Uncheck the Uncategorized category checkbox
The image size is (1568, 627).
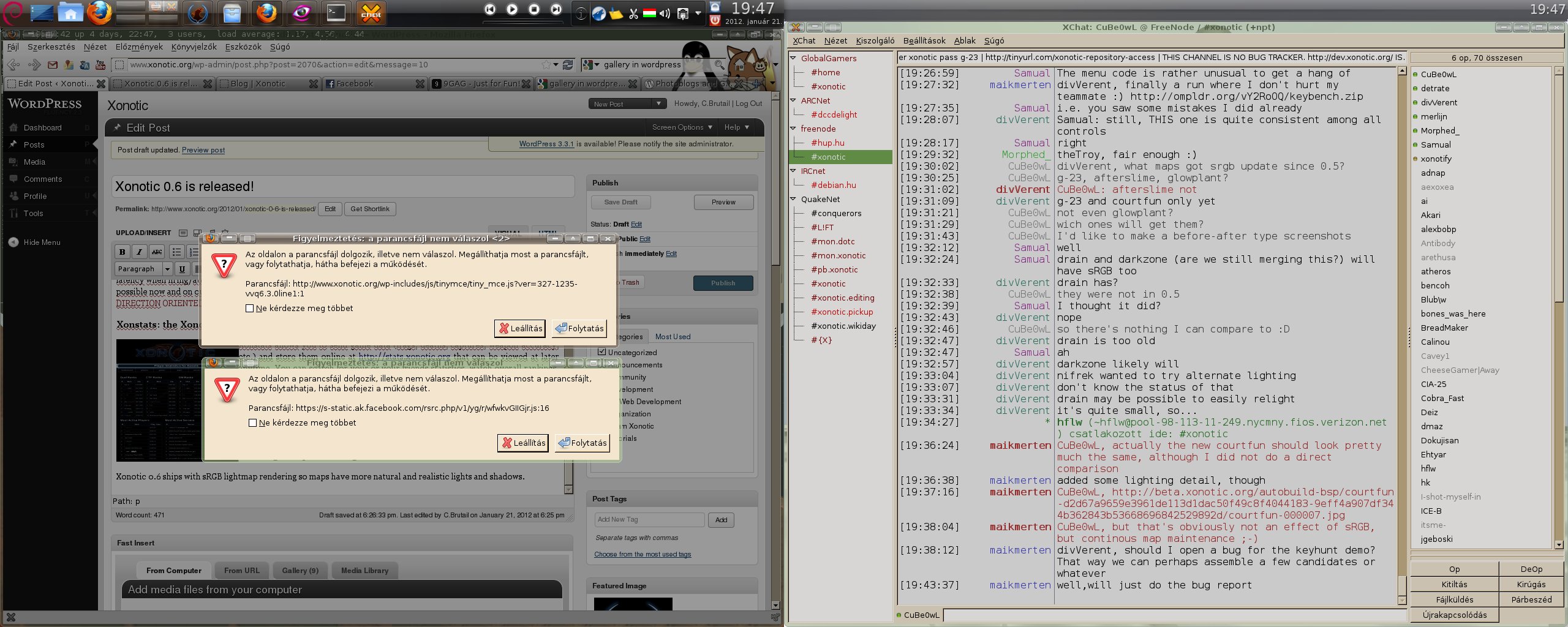601,352
